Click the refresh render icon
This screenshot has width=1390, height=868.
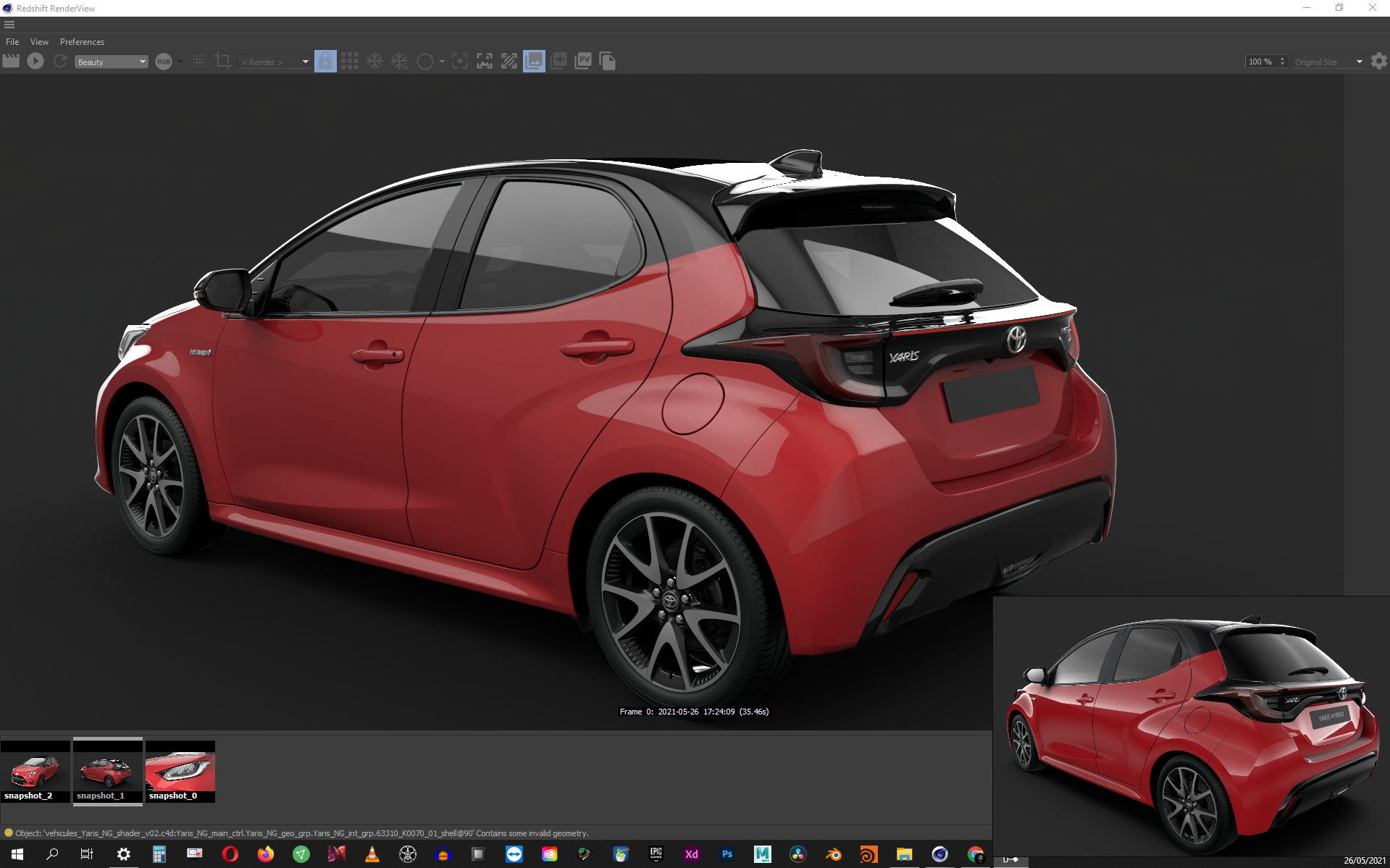pyautogui.click(x=60, y=62)
